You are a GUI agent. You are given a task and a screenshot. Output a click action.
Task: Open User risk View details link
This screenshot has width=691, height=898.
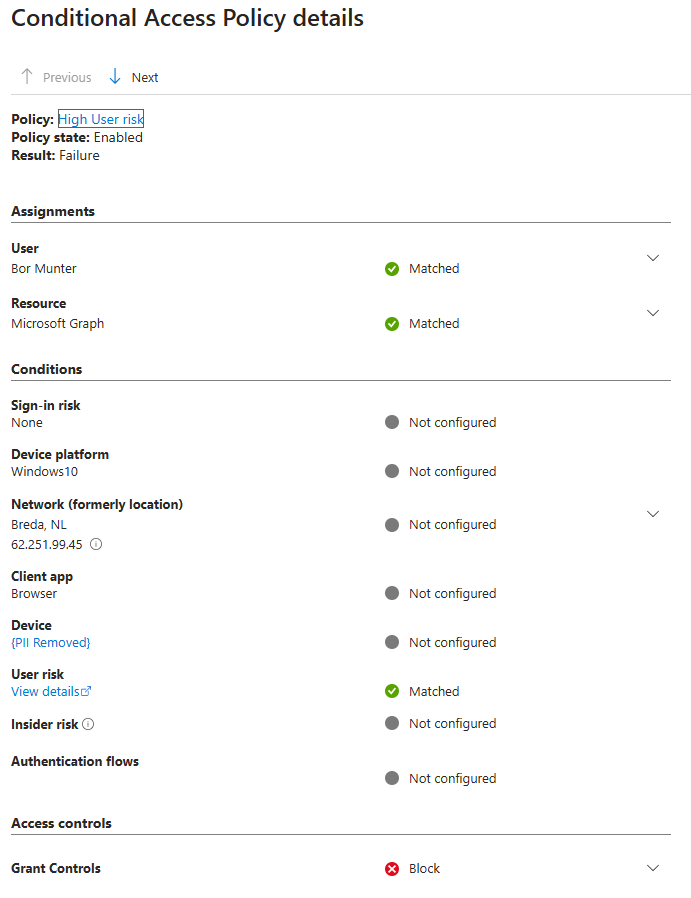tap(50, 692)
